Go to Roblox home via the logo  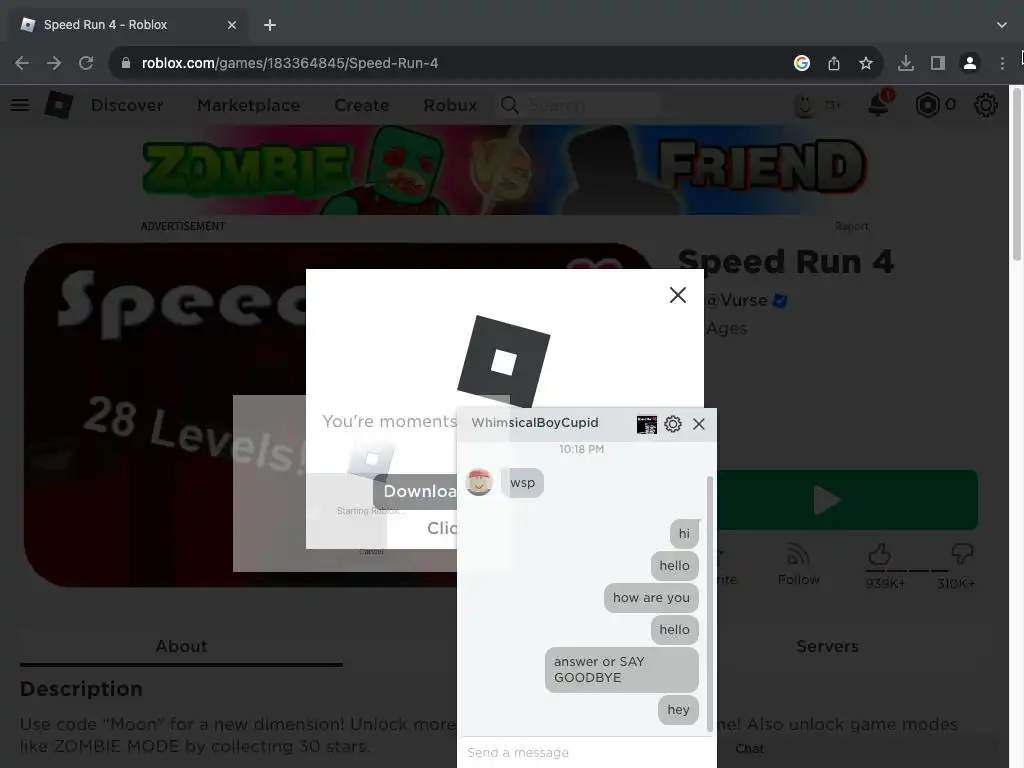click(x=59, y=104)
